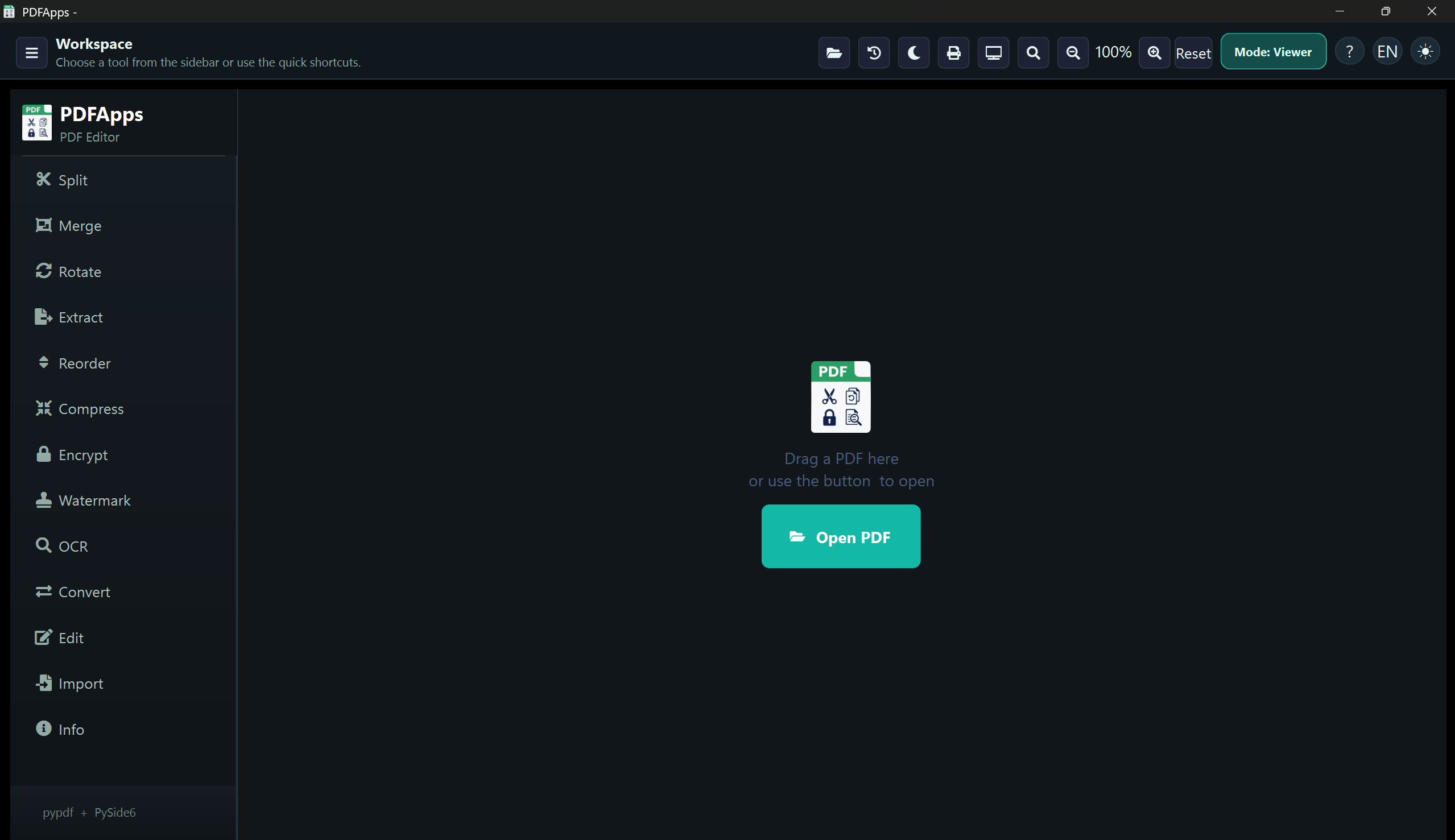Click the "pypdf + PySide6" footer text
Viewport: 1455px width, 840px height.
(89, 812)
